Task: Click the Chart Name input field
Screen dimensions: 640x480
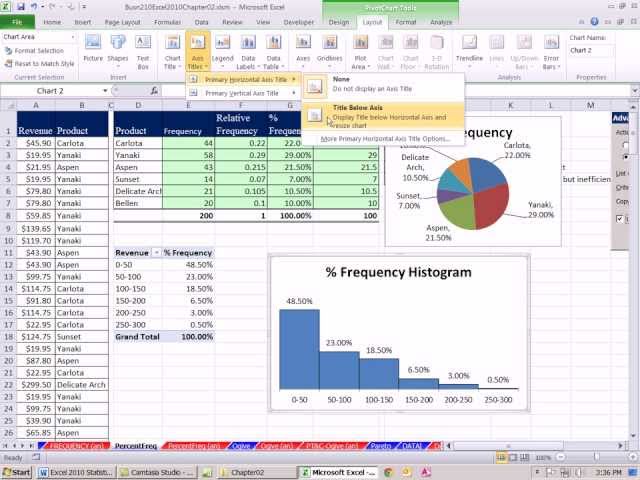Action: click(x=591, y=51)
